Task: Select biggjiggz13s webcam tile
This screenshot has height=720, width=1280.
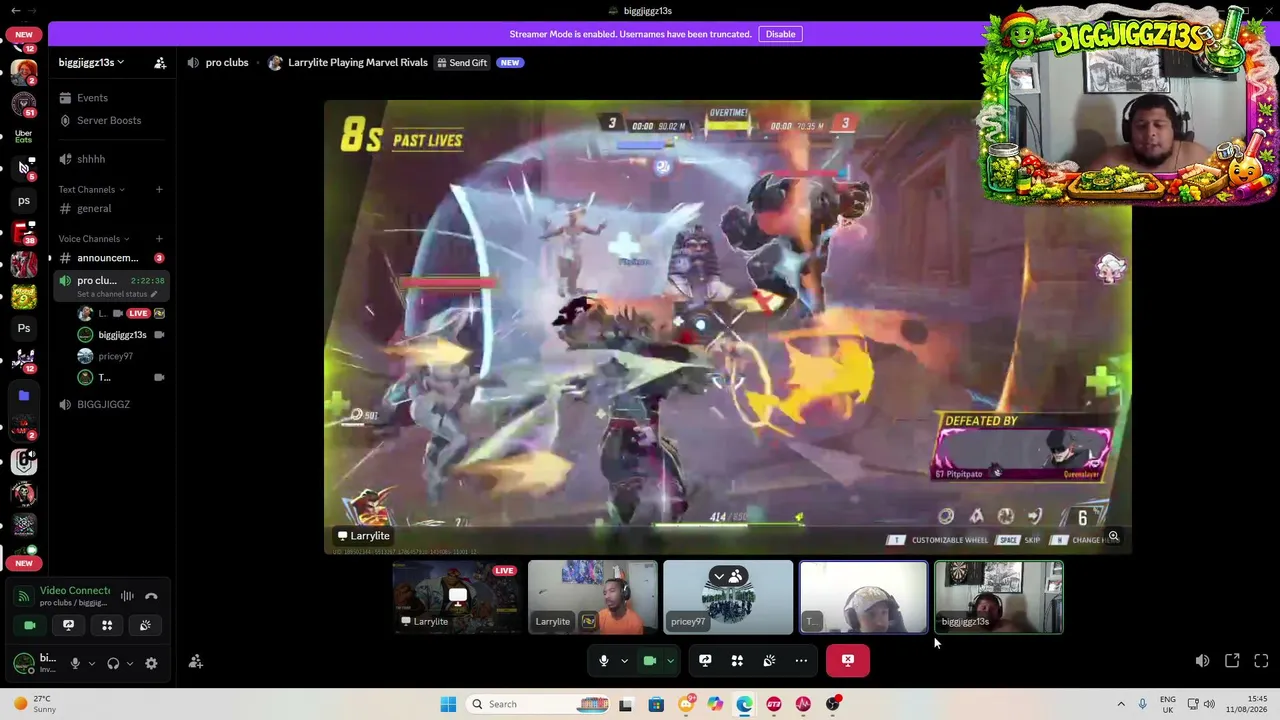Action: pyautogui.click(x=998, y=597)
